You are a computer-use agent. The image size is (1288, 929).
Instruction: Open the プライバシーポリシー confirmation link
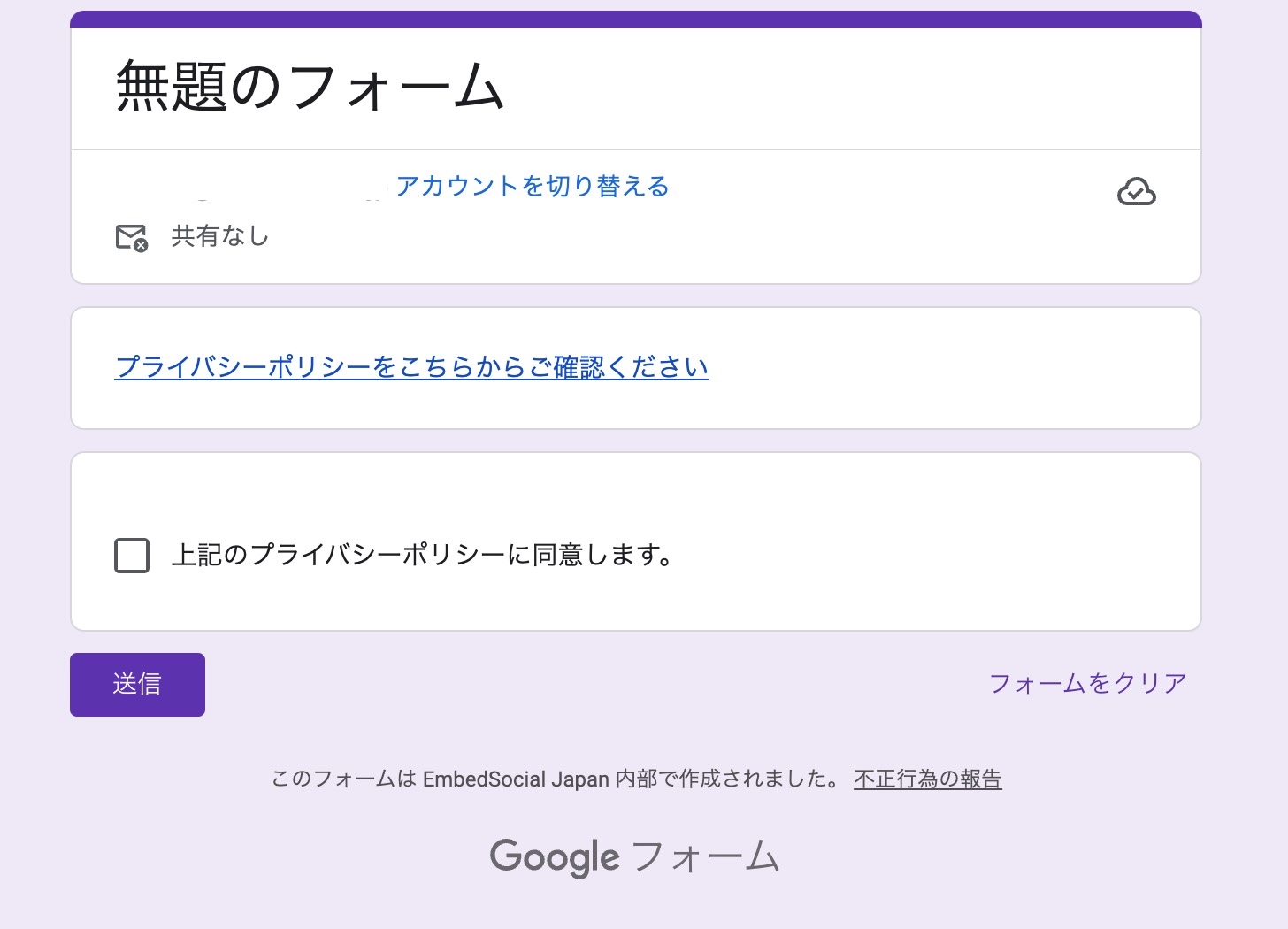(x=410, y=366)
